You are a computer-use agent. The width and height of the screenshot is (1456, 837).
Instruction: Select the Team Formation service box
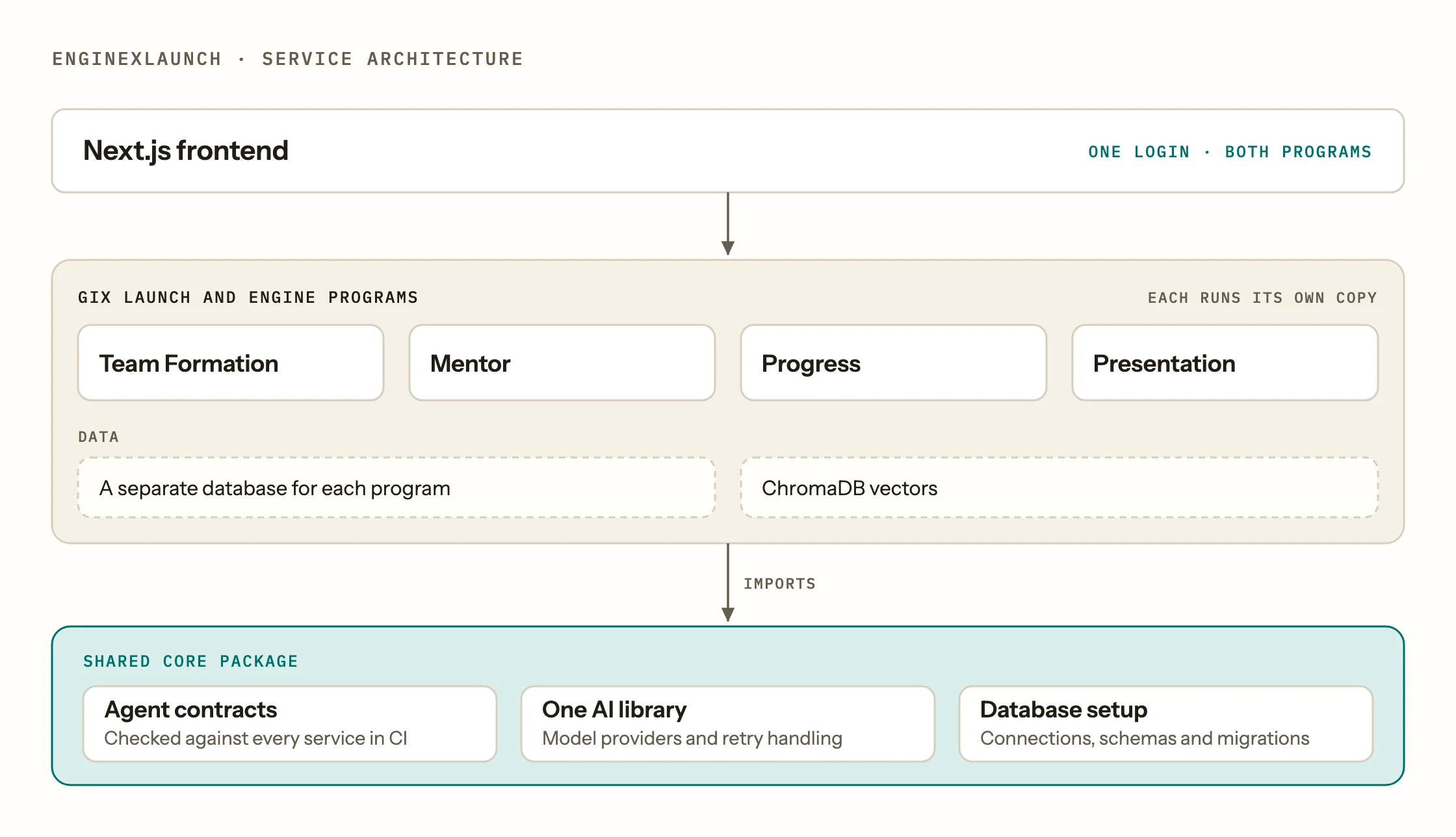[231, 363]
